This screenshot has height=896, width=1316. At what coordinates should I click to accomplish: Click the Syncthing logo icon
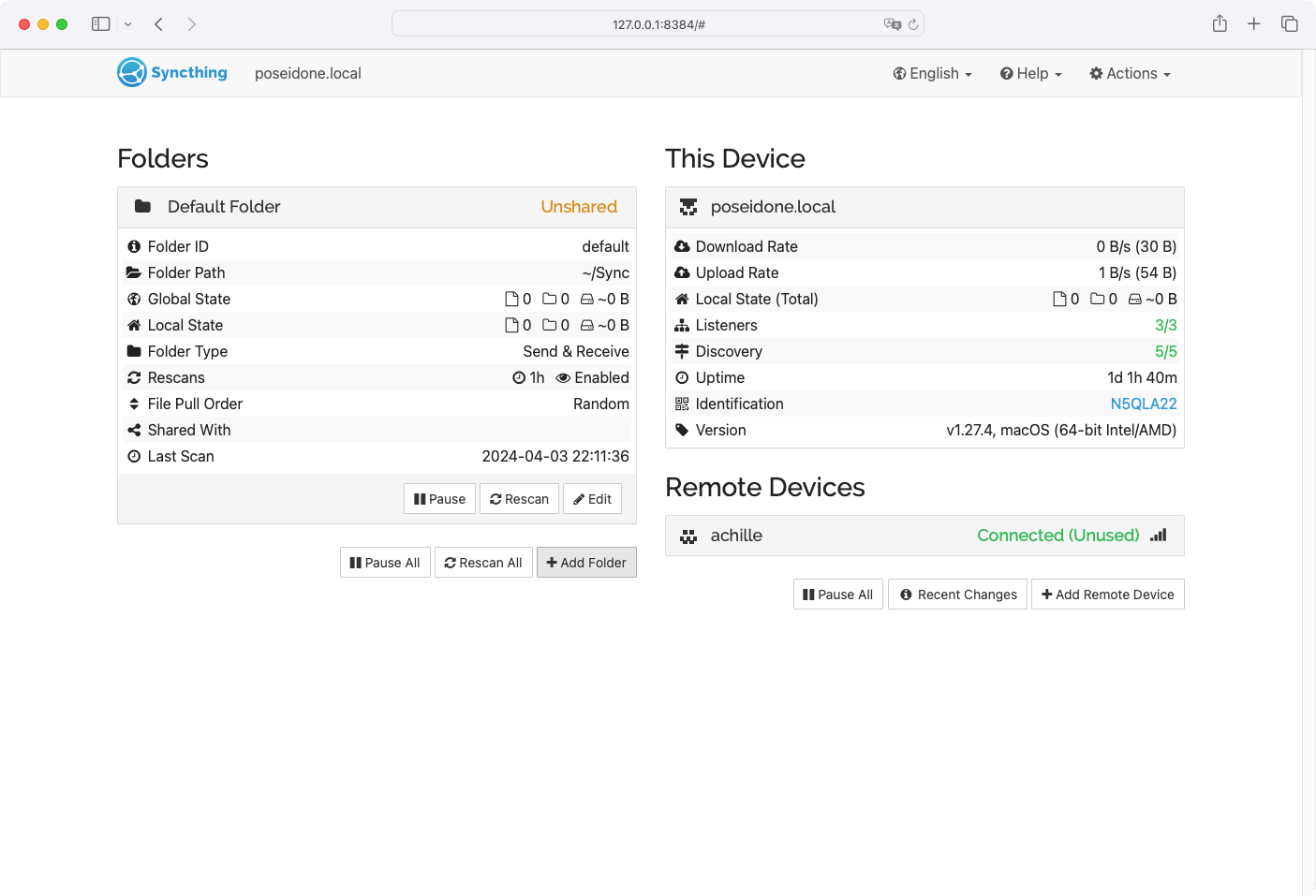coord(132,73)
